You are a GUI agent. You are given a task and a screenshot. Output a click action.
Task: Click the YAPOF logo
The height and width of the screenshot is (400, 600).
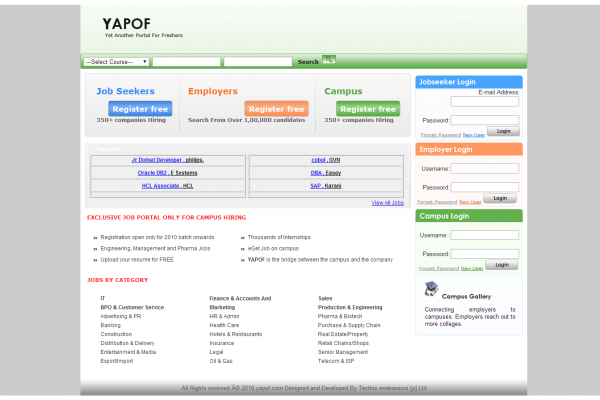pyautogui.click(x=127, y=24)
